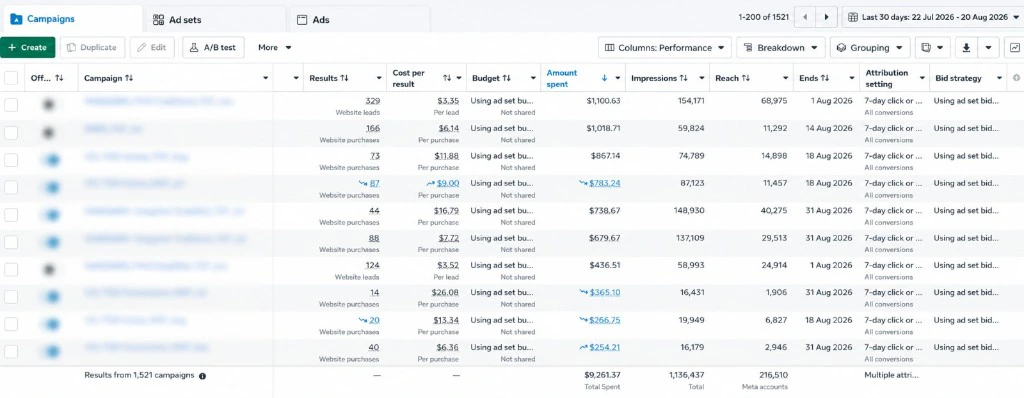Tick the checkbox for the $1,100.63 row
This screenshot has height=398, width=1024.
point(11,105)
